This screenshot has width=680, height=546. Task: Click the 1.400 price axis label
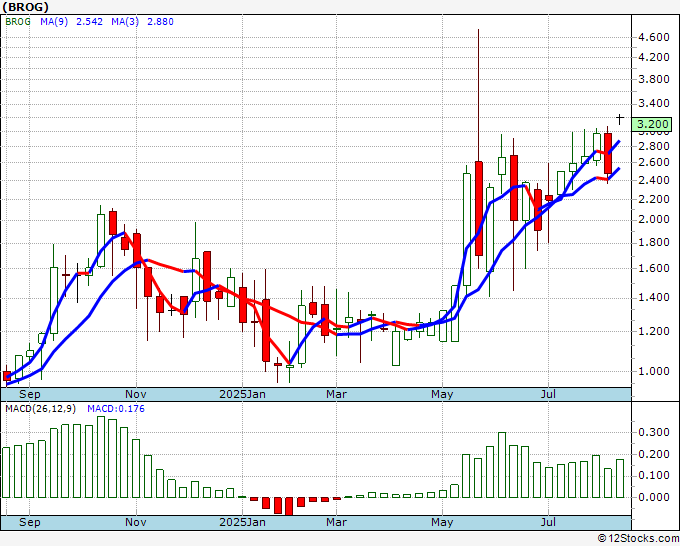(654, 298)
